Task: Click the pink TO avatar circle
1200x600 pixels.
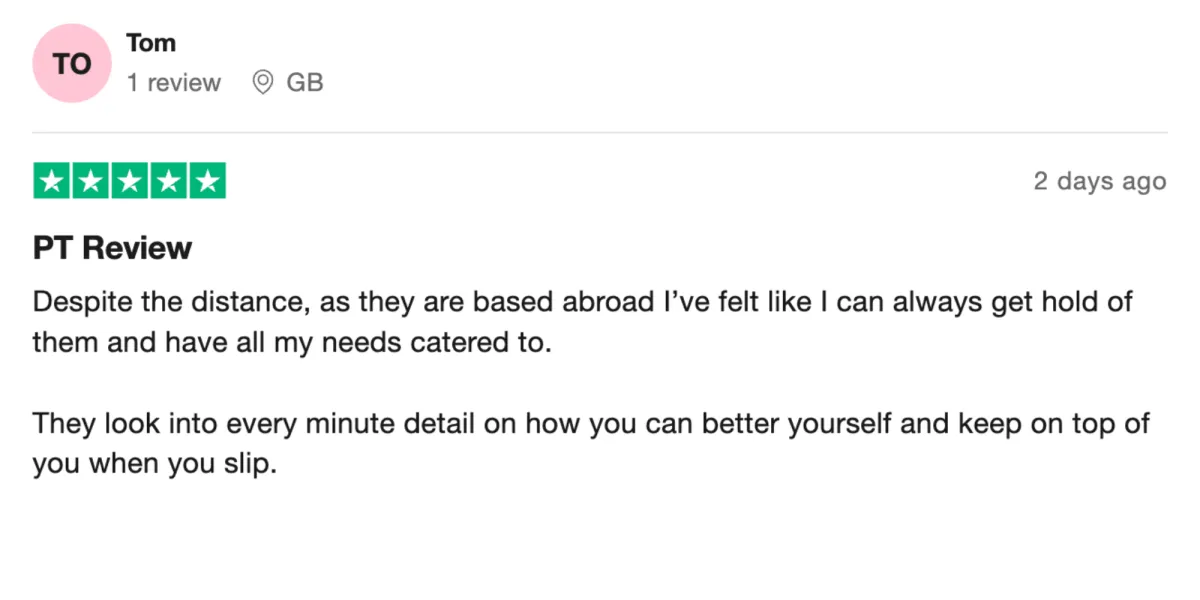Action: tap(71, 64)
